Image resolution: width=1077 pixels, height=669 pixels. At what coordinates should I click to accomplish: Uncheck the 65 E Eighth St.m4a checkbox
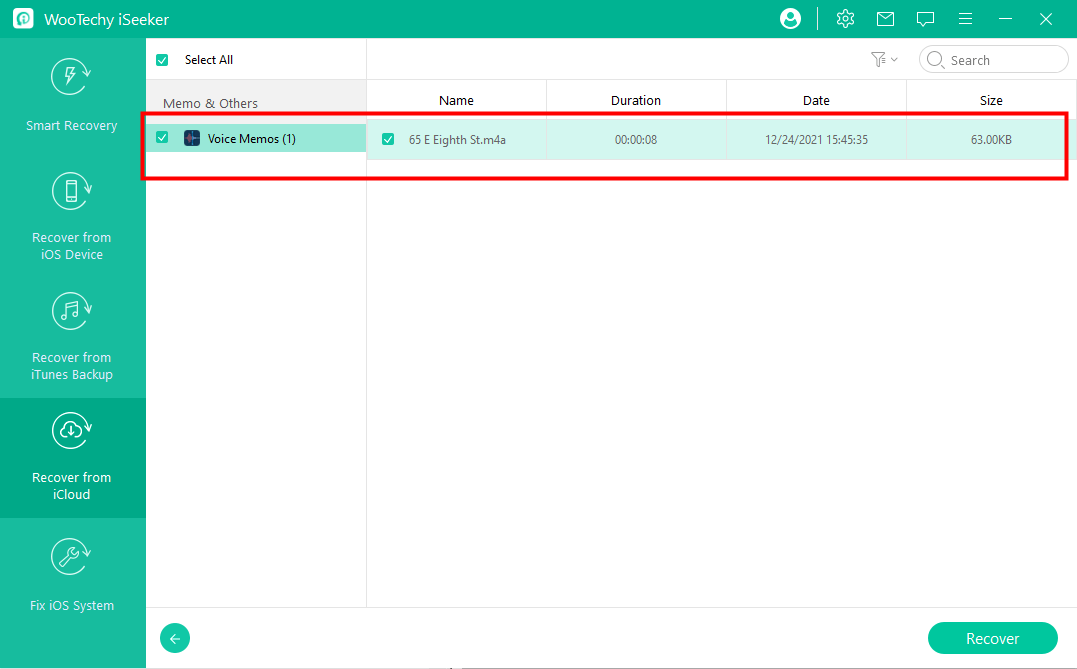tap(388, 140)
